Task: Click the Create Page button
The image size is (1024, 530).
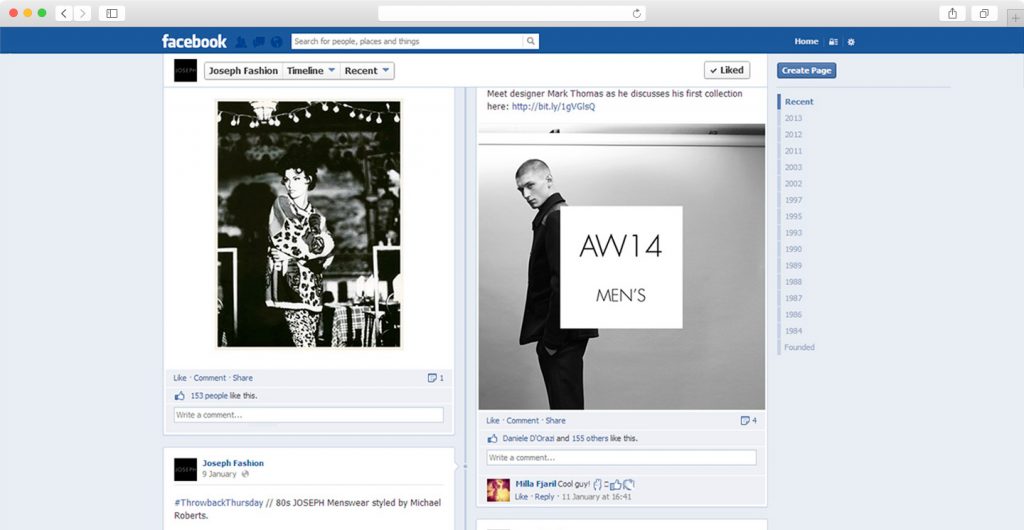Action: pos(807,70)
